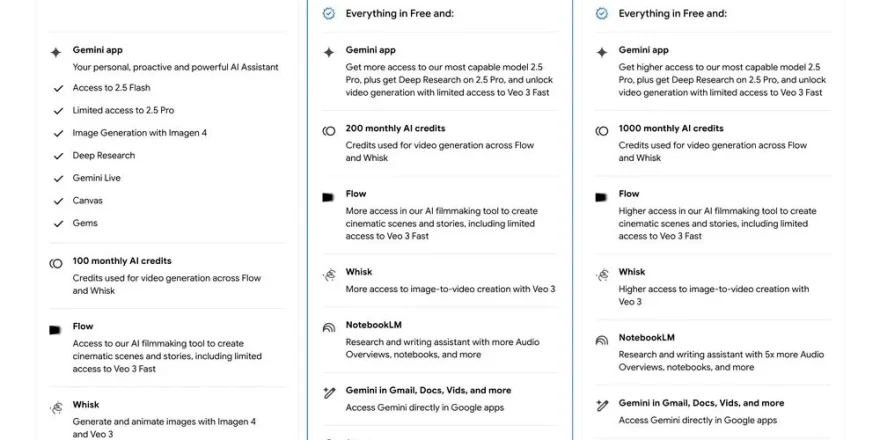Click the badge icon beside the right column's 'Everything in Free and:'

coord(601,14)
